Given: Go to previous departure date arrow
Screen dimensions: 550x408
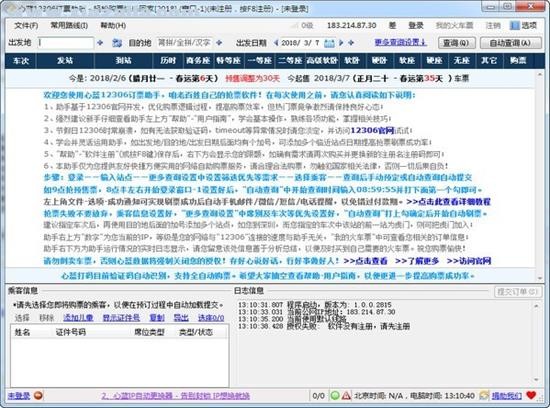Looking at the screenshot, I should [x=276, y=43].
